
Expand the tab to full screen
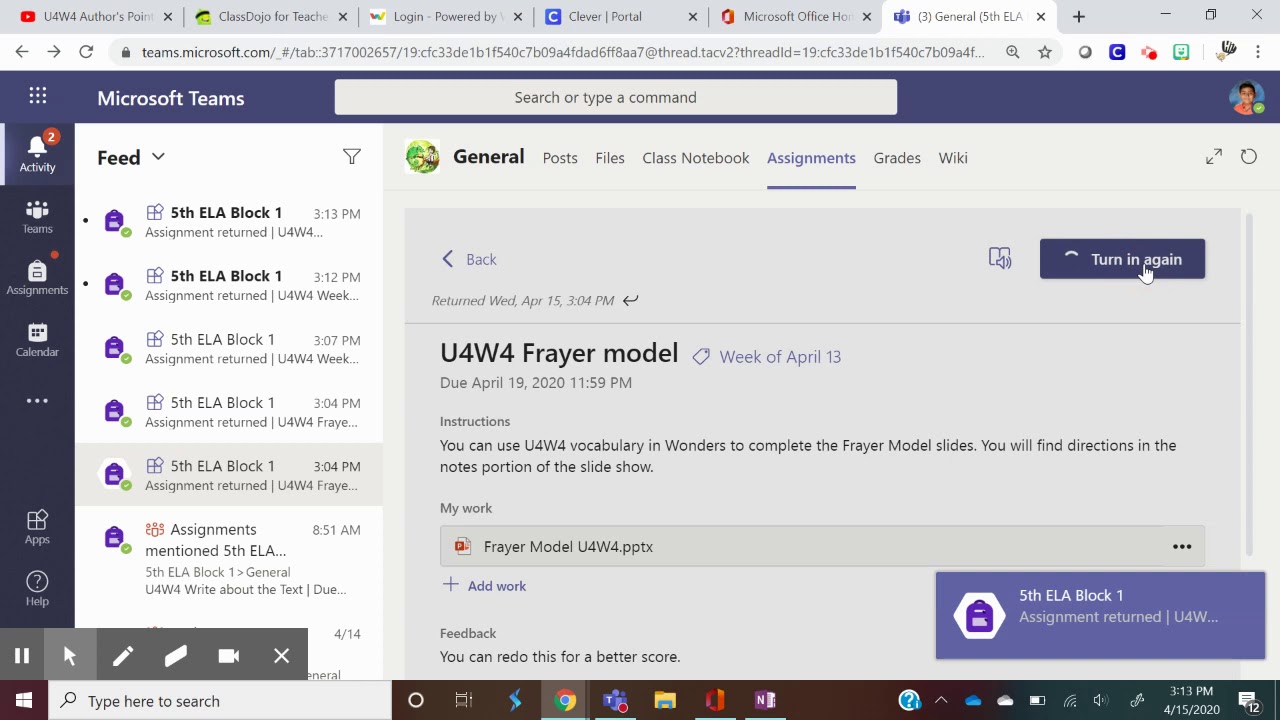(x=1214, y=157)
